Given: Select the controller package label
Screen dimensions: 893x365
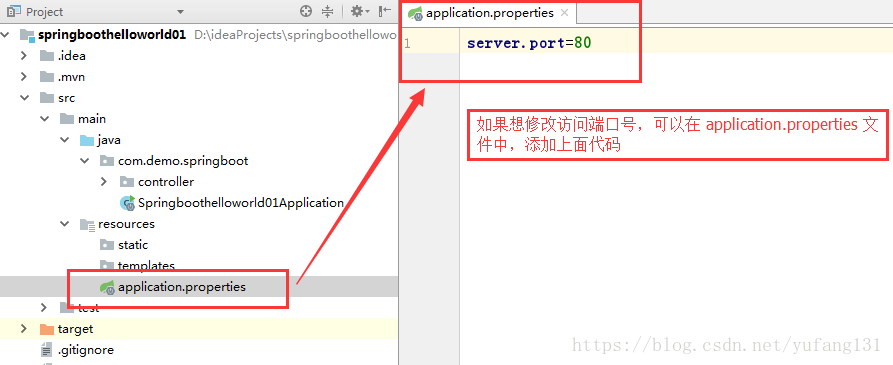Looking at the screenshot, I should 166,182.
